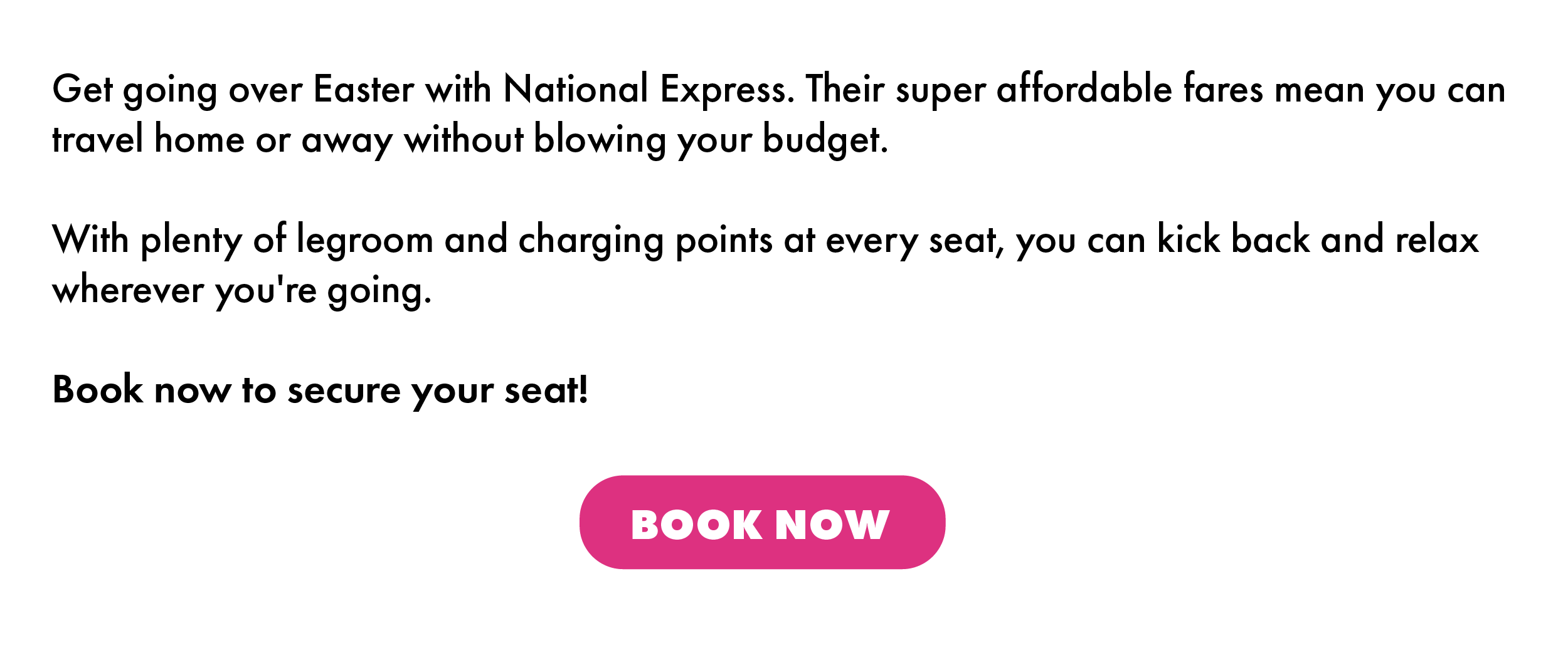1568x670 pixels.
Task: Click the words 'mean you can' ending the first line
Action: tap(1390, 90)
